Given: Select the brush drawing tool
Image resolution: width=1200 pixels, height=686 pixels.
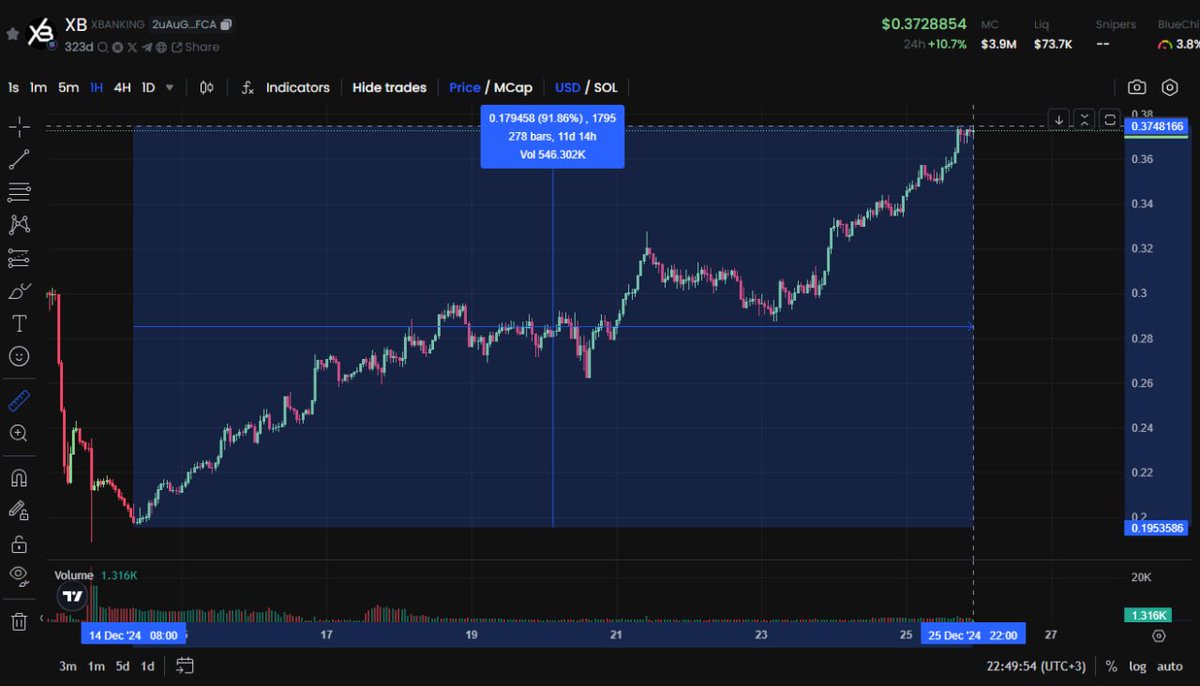Looking at the screenshot, I should [19, 291].
